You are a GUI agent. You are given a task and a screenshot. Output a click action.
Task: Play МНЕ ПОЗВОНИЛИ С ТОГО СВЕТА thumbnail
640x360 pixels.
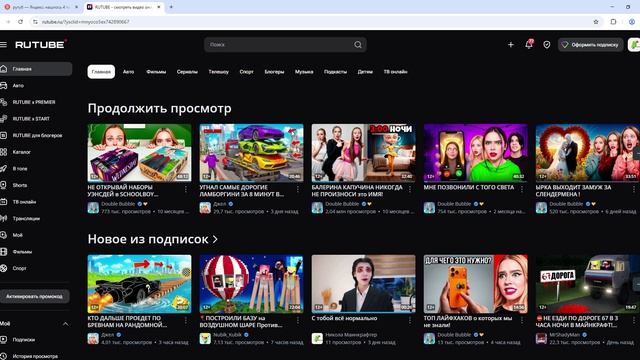click(x=476, y=153)
